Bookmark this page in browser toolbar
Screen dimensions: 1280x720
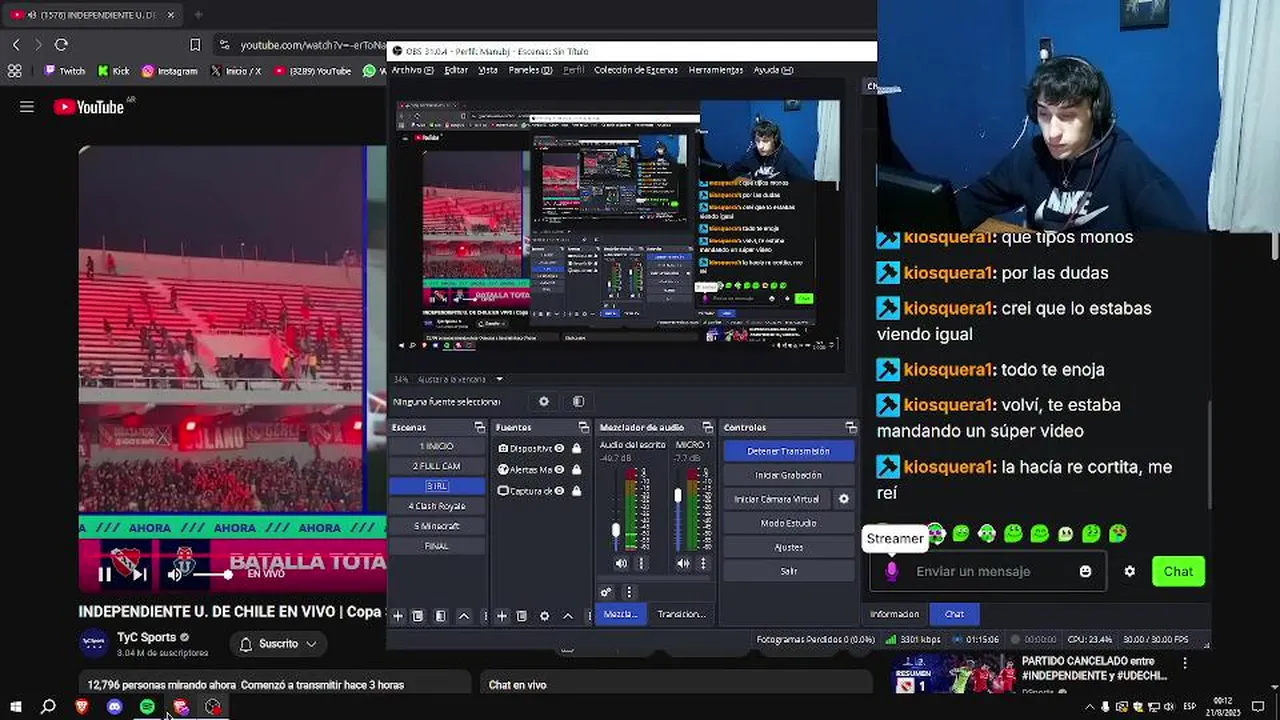click(x=195, y=45)
